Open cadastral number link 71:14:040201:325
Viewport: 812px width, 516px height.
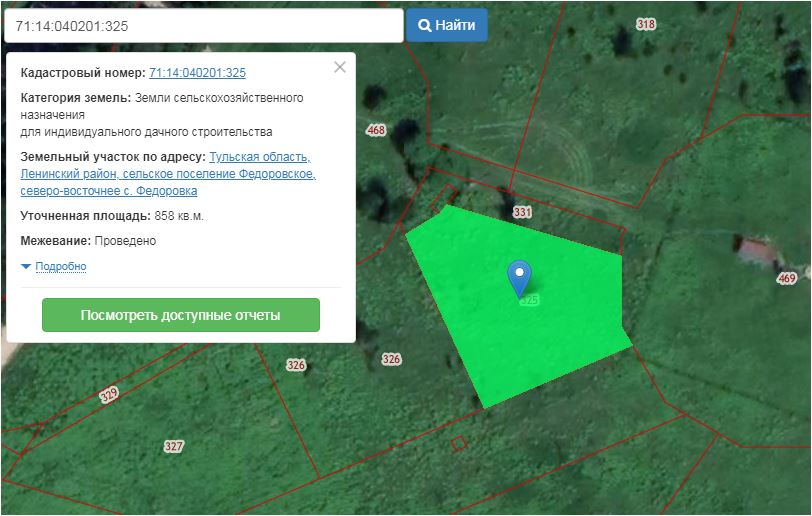tap(197, 73)
